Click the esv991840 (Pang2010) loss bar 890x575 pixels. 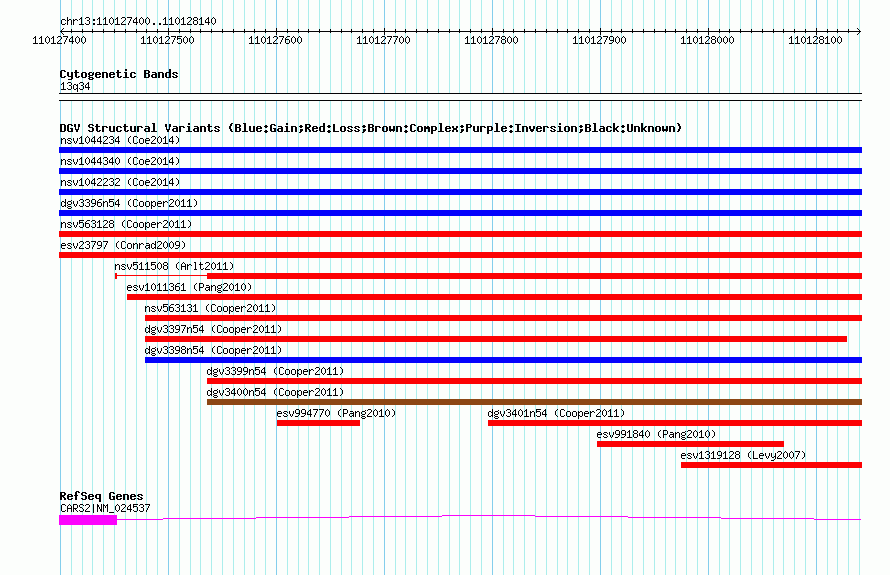tap(690, 444)
